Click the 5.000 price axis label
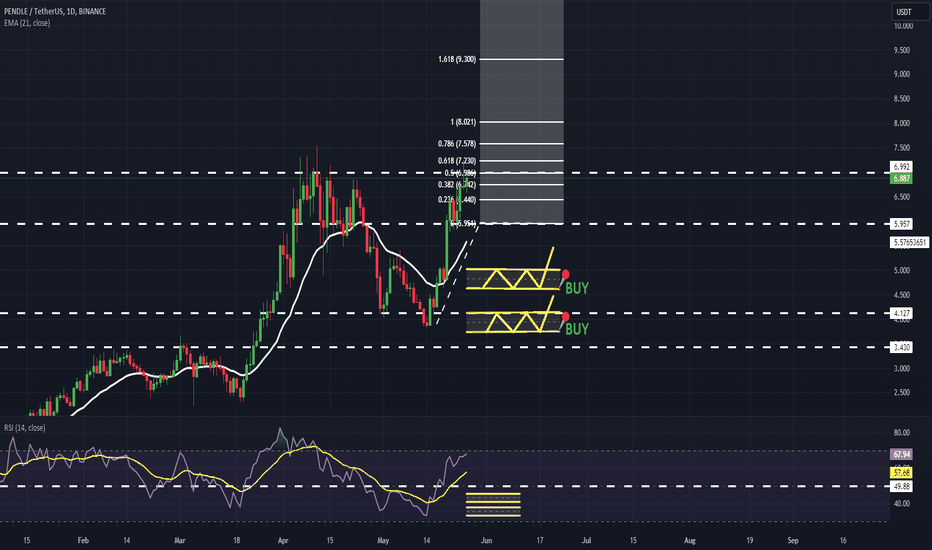Image resolution: width=932 pixels, height=550 pixels. pos(902,271)
